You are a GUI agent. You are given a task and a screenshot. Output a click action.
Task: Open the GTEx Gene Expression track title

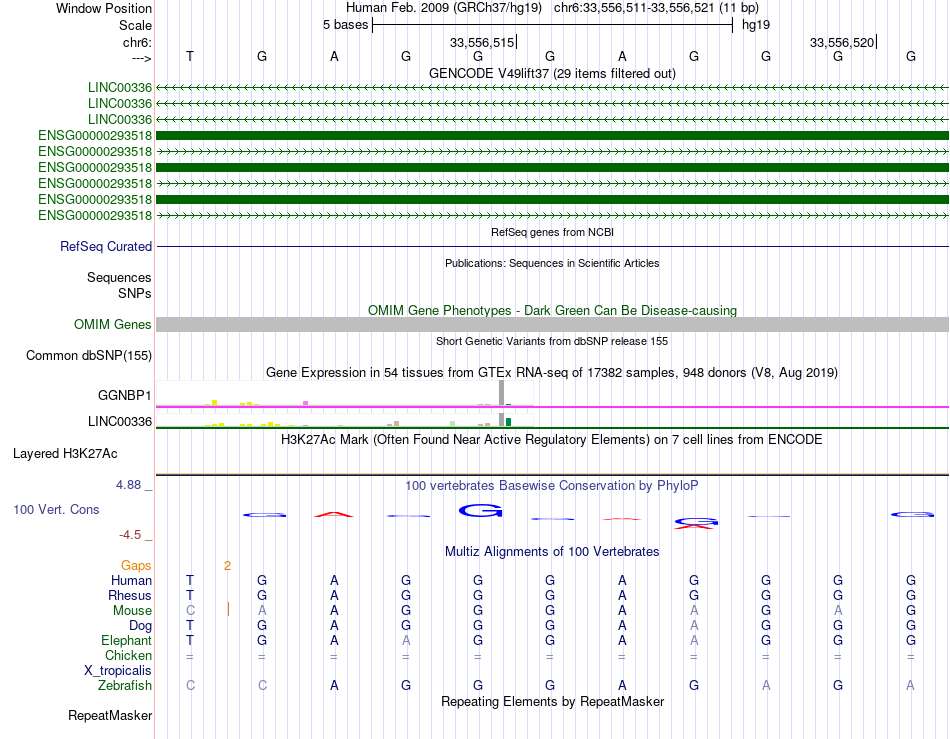click(552, 373)
